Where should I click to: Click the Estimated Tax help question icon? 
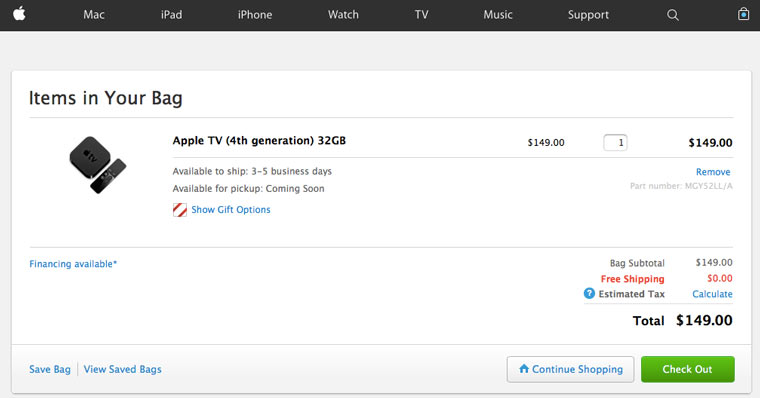[x=589, y=293]
